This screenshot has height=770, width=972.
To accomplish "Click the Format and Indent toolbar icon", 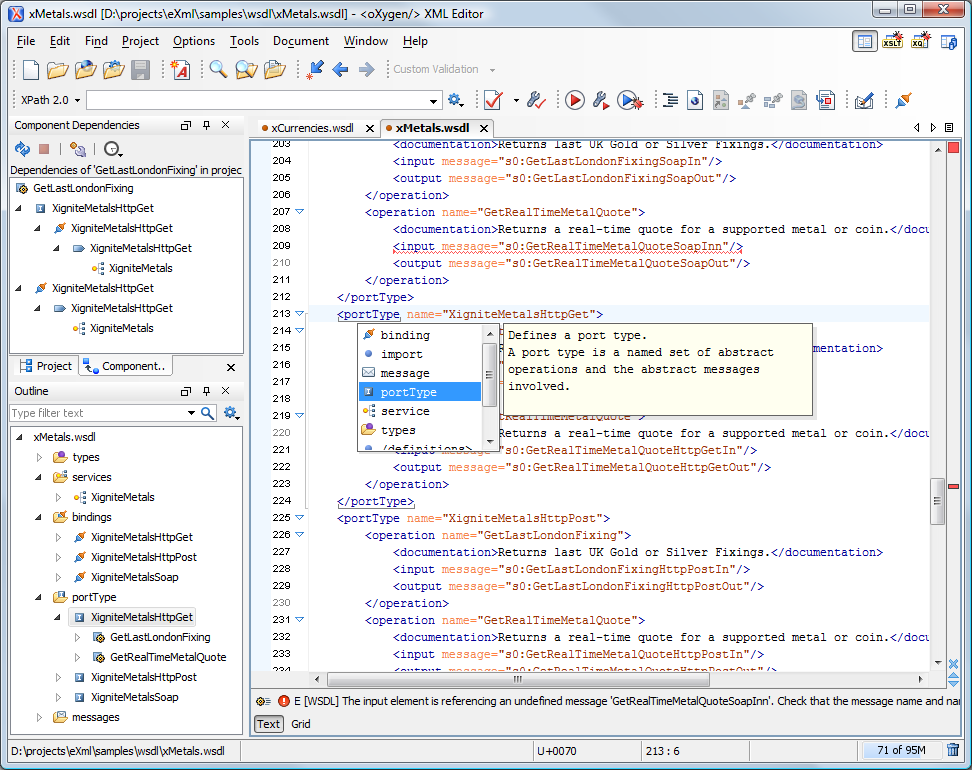I will [x=670, y=100].
